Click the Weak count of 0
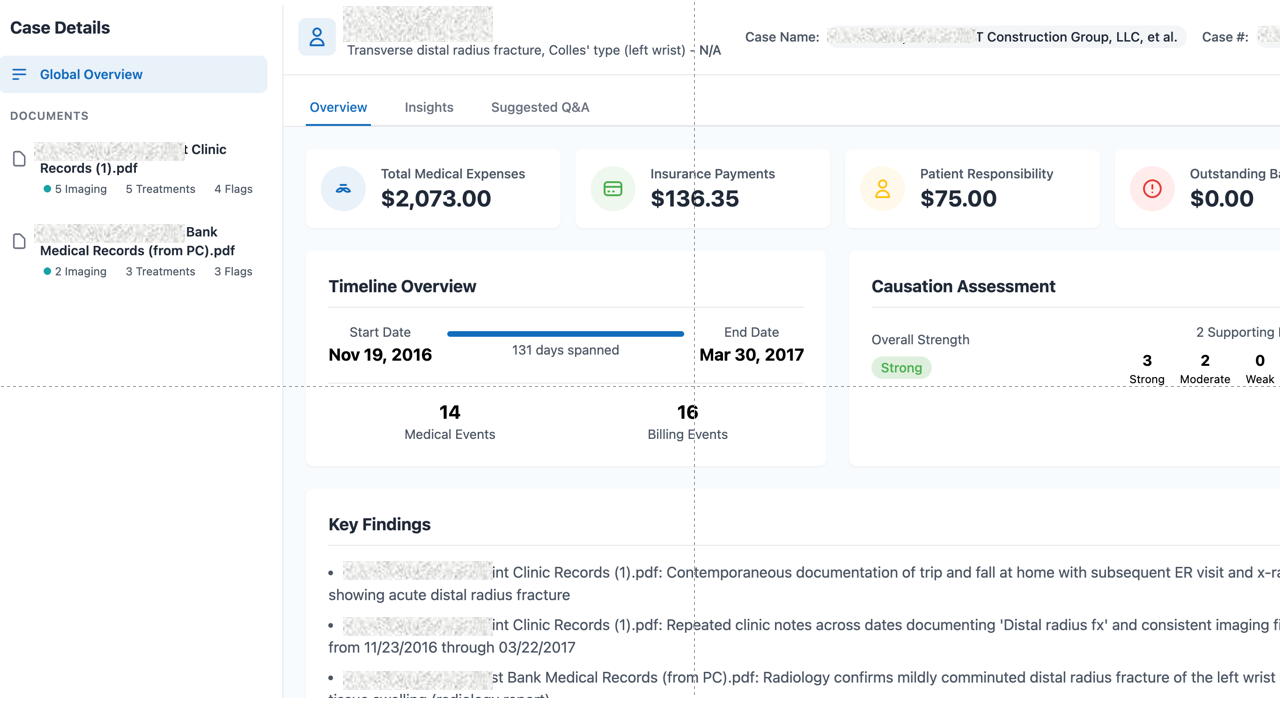 1260,361
